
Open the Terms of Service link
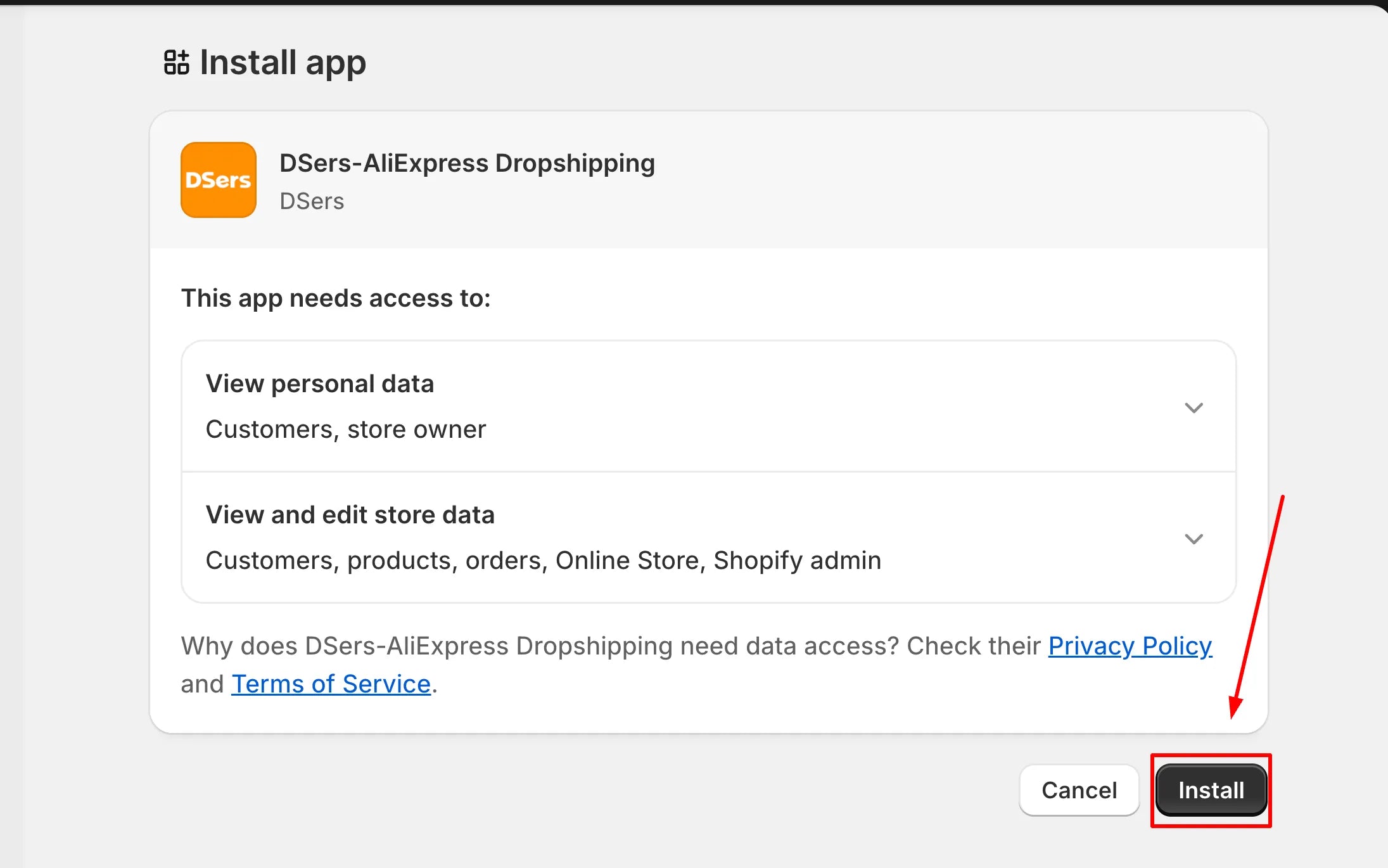click(x=331, y=684)
